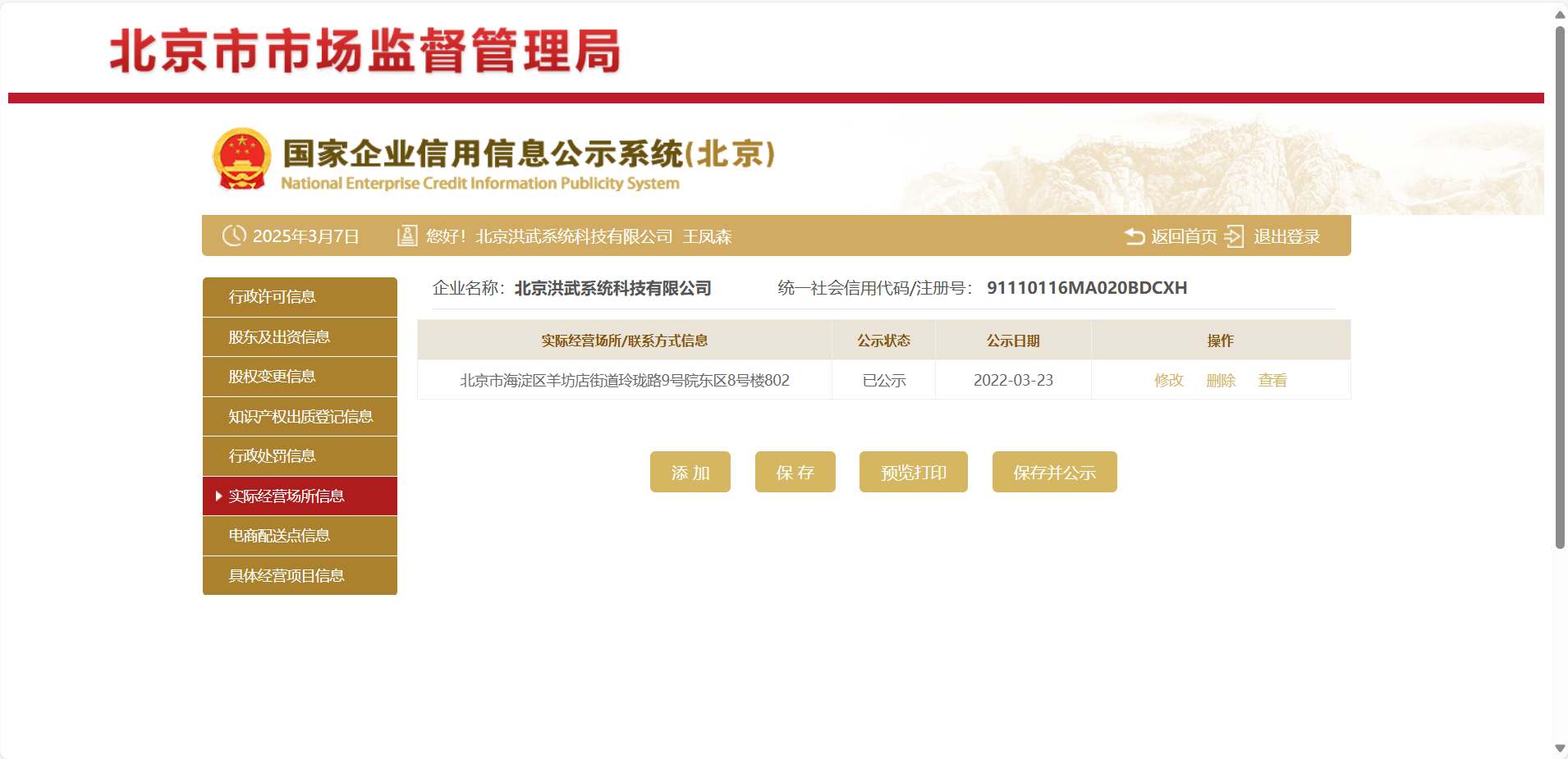Viewport: 1568px width, 759px height.
Task: Click the page vertical scrollbar thumb
Action: point(1560,287)
